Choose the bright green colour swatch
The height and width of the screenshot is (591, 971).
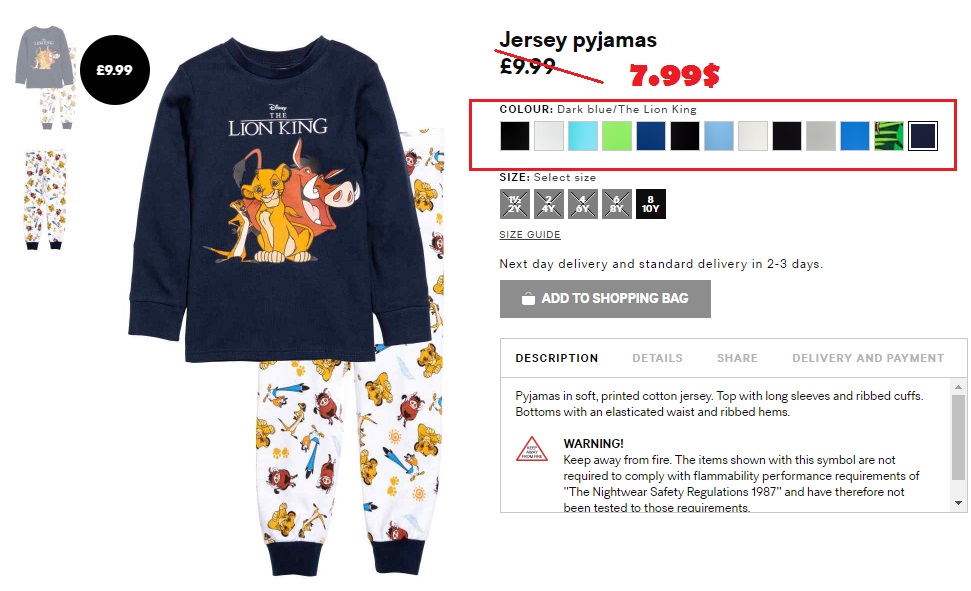point(617,136)
